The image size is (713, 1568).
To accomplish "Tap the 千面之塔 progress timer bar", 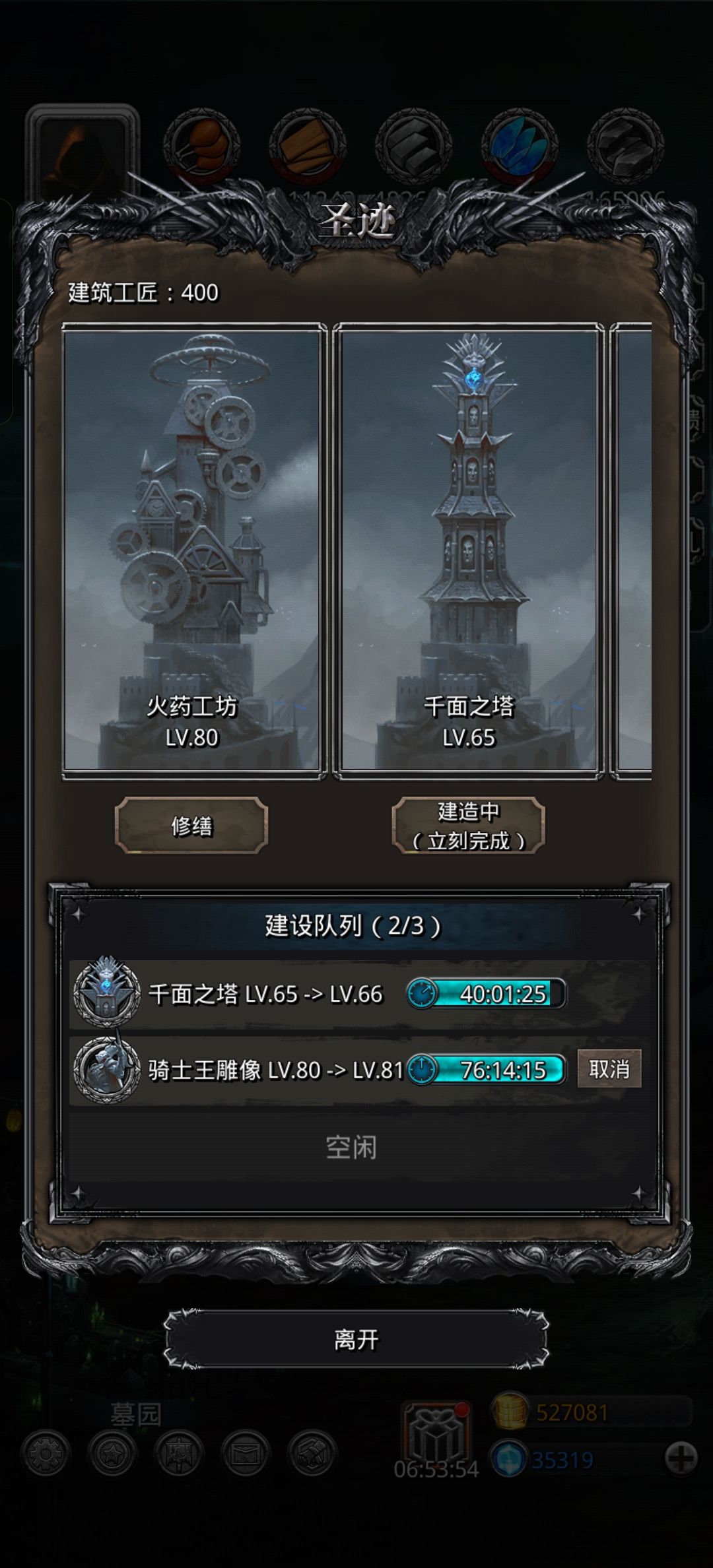I will (x=486, y=993).
